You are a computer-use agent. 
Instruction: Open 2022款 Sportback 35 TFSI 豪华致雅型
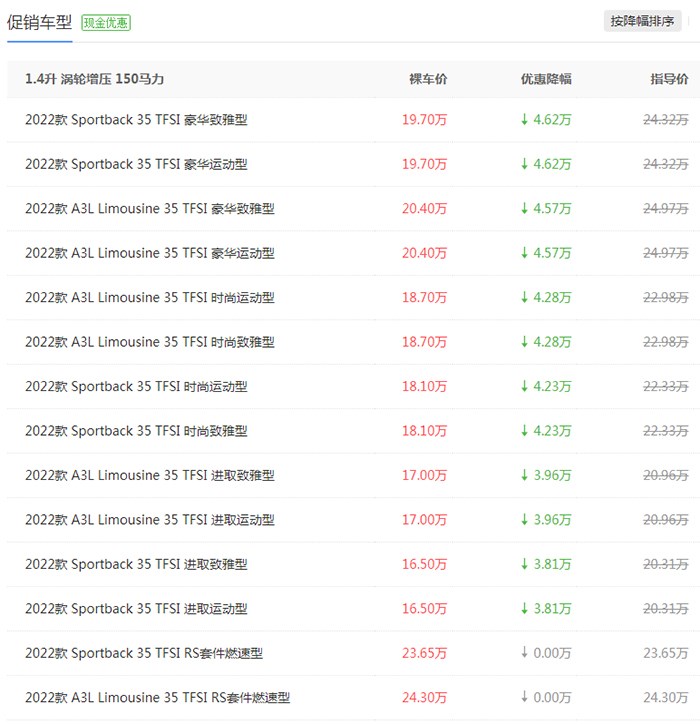pos(136,120)
